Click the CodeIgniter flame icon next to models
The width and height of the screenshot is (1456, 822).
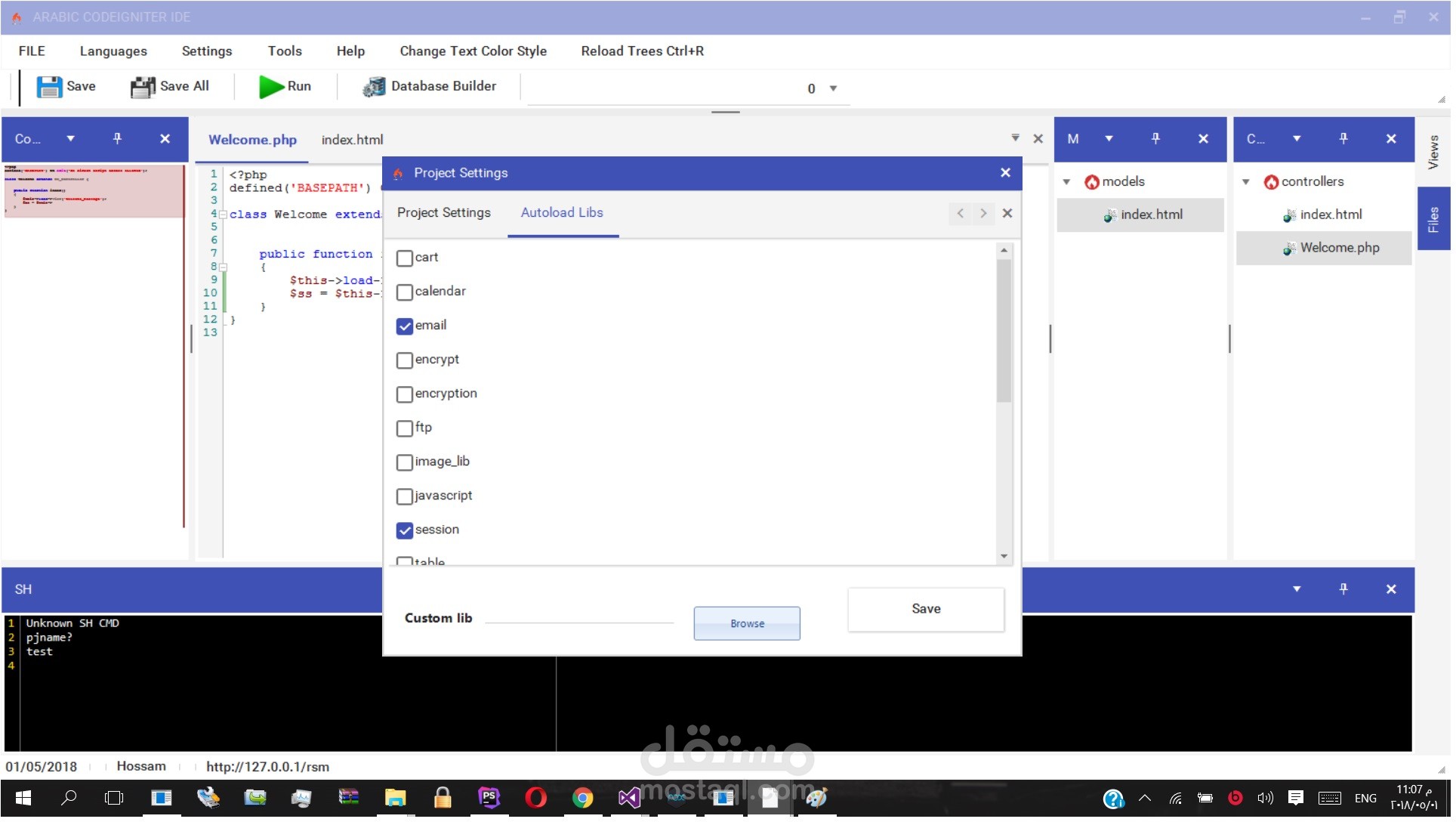[1091, 181]
